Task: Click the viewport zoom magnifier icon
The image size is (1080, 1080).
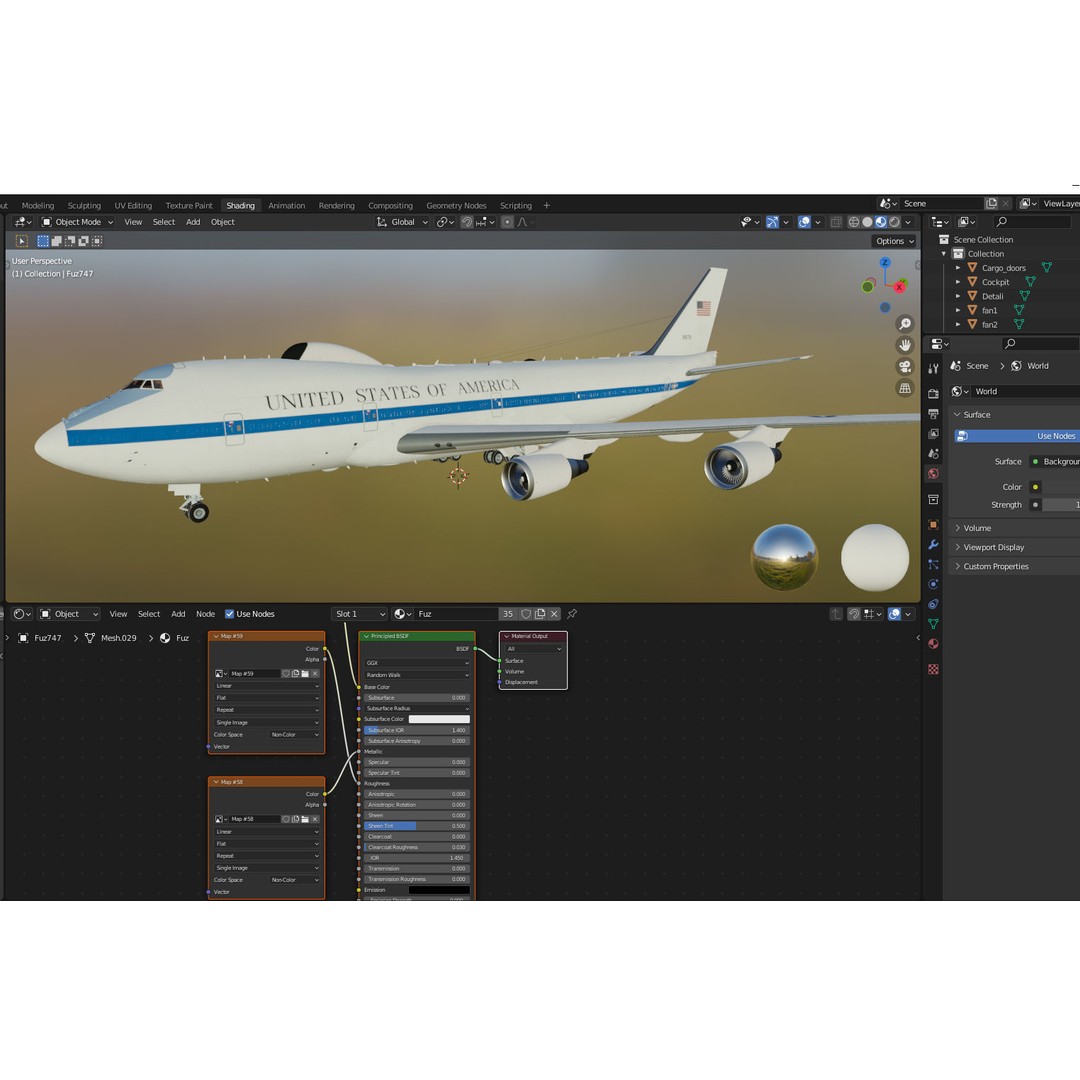Action: pos(905,324)
